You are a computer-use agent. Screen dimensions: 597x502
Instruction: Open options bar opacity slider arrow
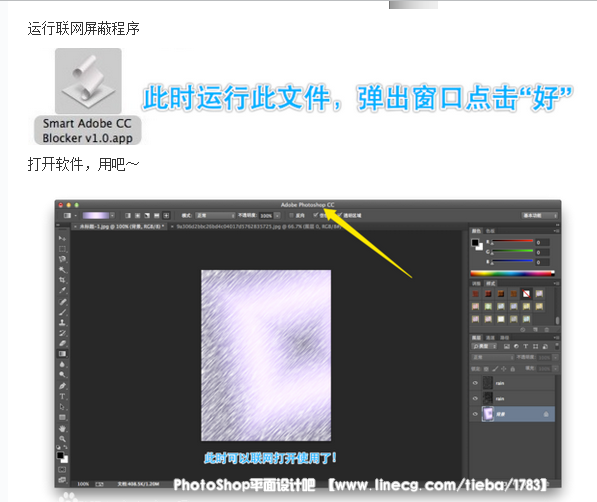point(277,216)
